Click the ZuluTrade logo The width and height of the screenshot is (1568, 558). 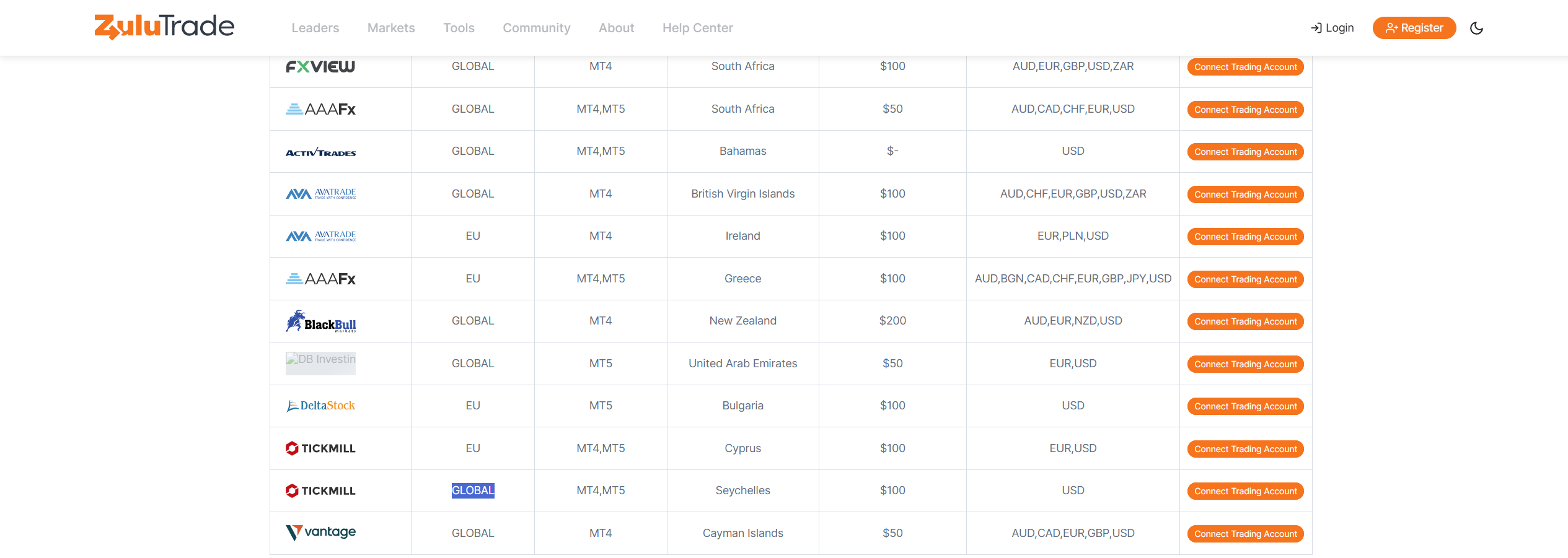pyautogui.click(x=164, y=27)
